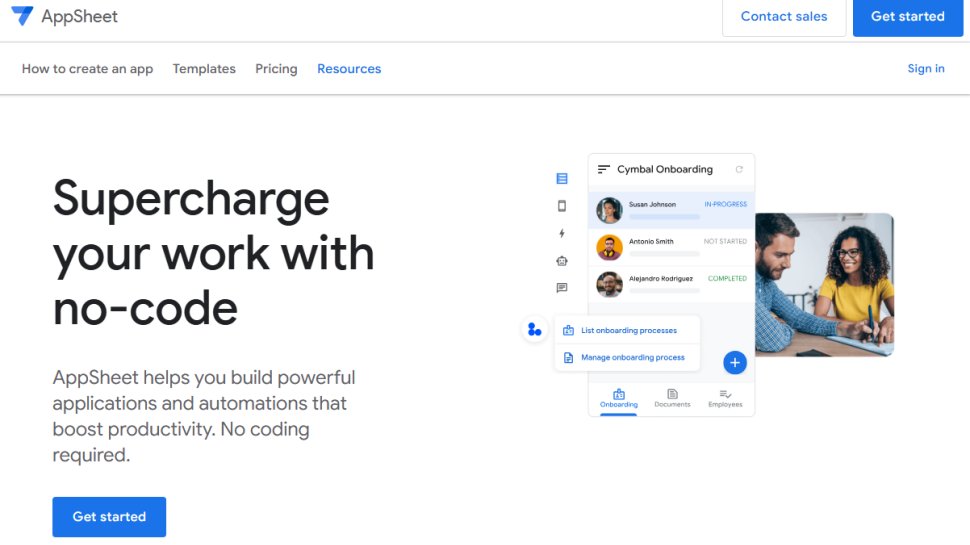Click Alejandro Rodriguez's progress bar
970x545 pixels.
click(664, 291)
